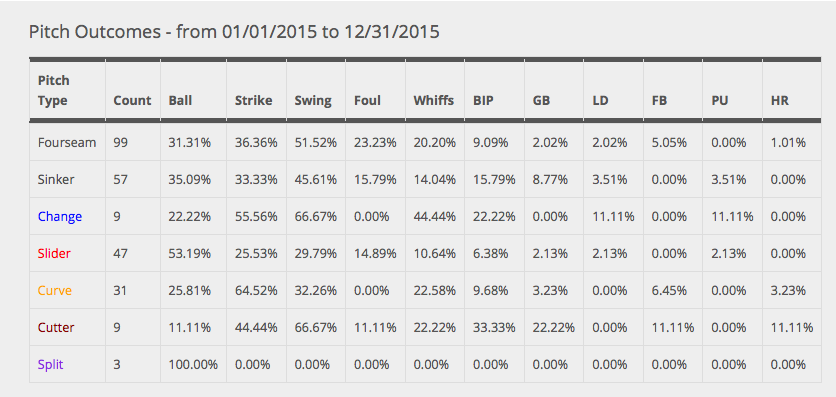This screenshot has width=836, height=397.
Task: Select the Sinker row label
Action: coord(56,180)
